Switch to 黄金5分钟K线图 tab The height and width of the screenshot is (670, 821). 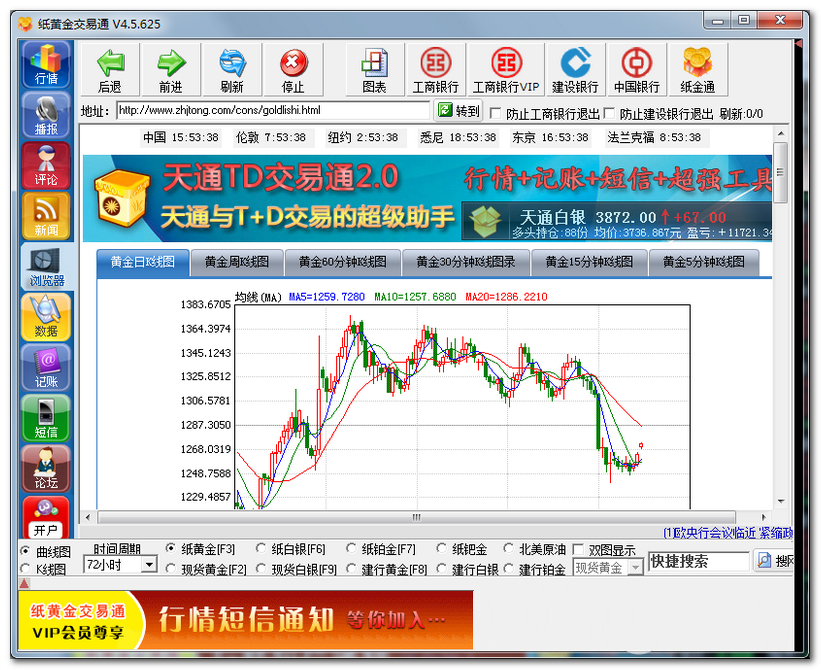(x=704, y=262)
